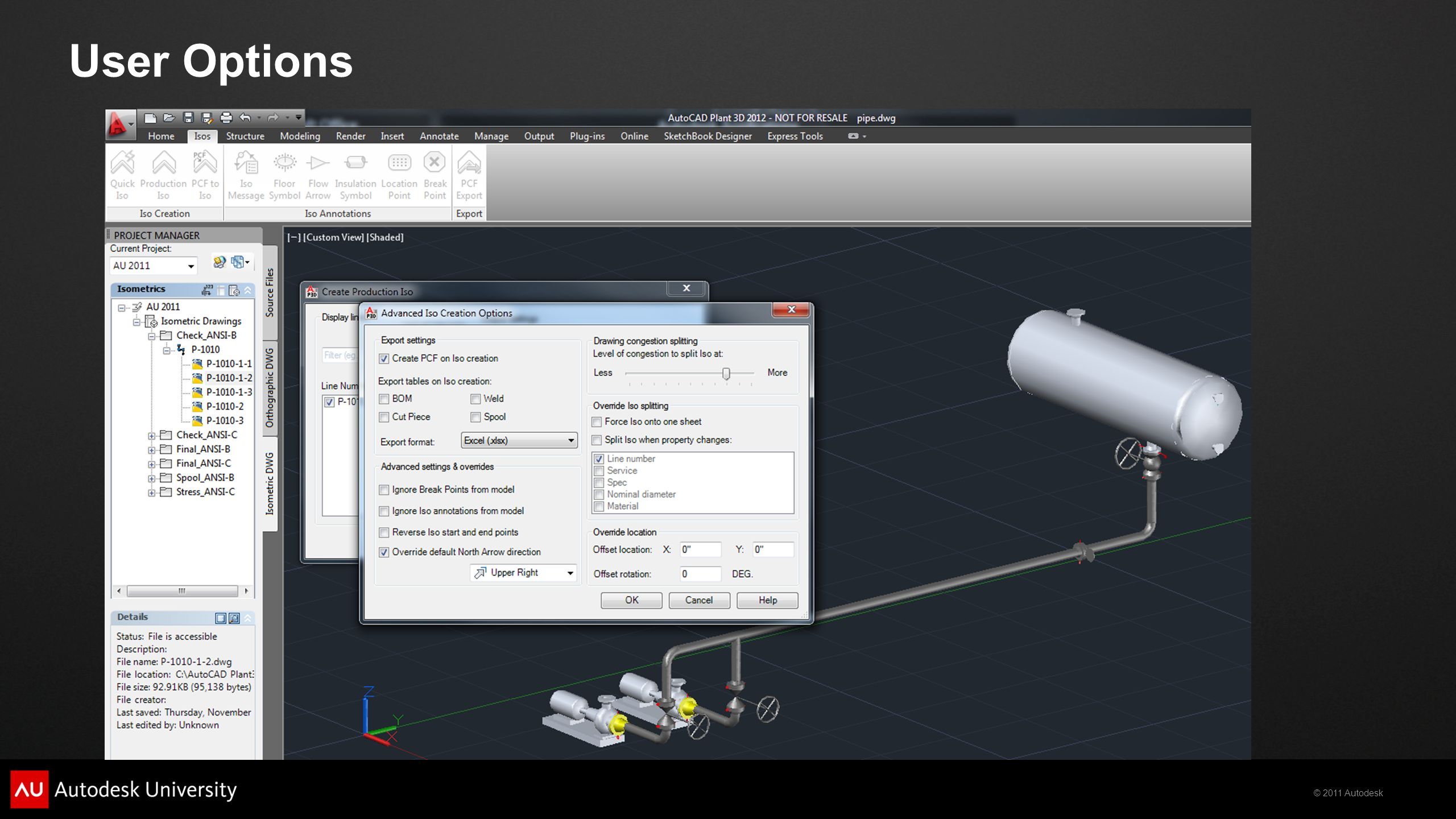Select the Floor Symbol tool

pyautogui.click(x=284, y=174)
